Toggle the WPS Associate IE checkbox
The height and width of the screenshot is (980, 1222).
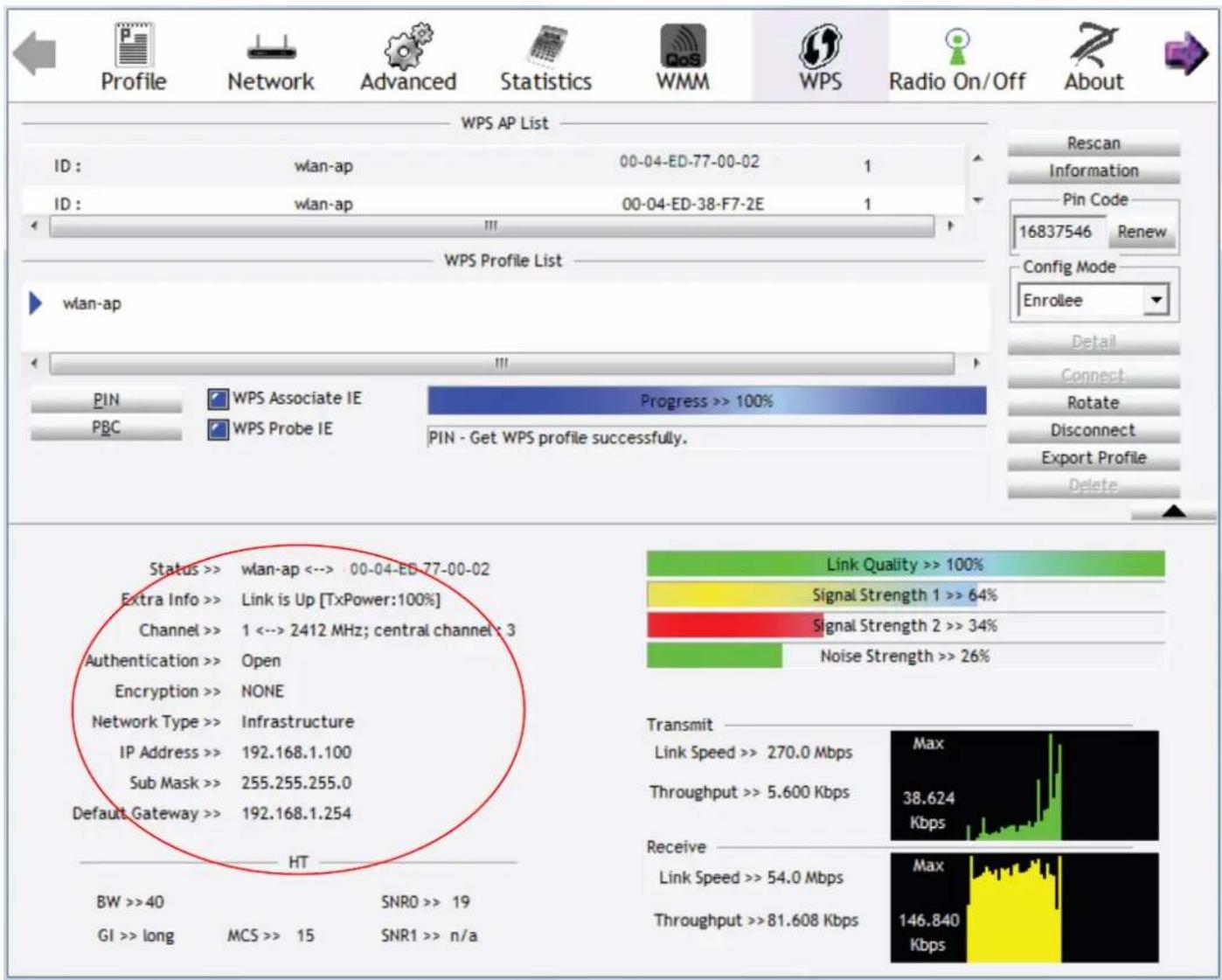click(x=218, y=400)
